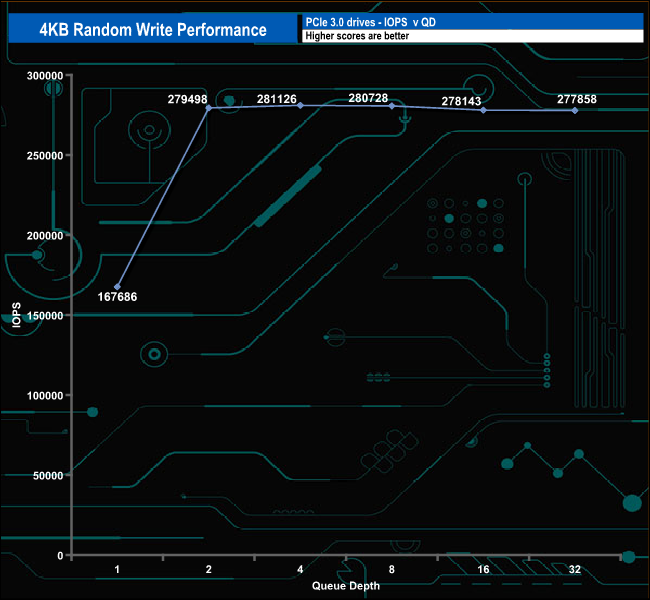The image size is (650, 600).
Task: Click the x-axis label 4
Action: pos(300,569)
